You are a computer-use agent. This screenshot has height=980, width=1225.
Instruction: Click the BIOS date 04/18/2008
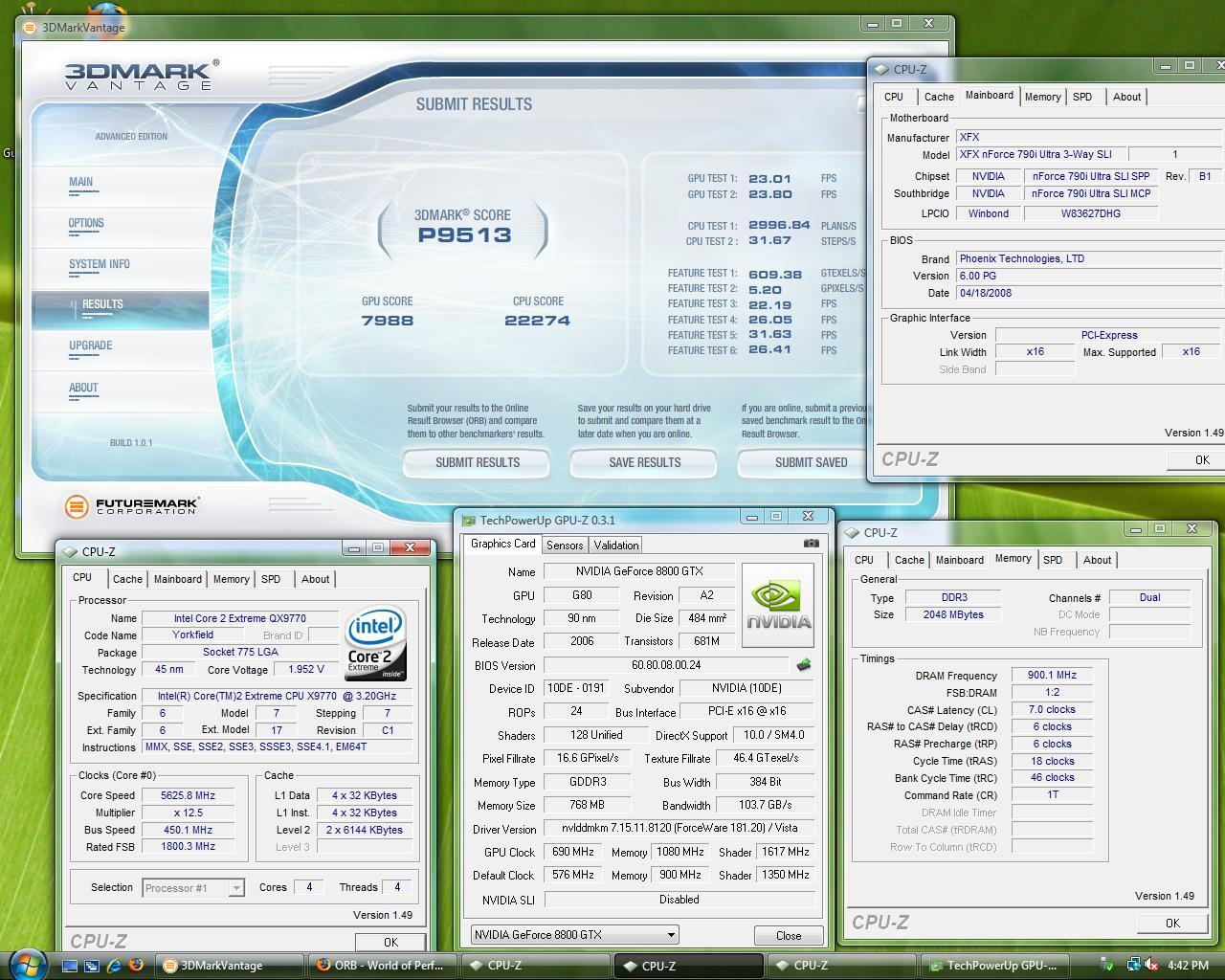(x=1090, y=293)
